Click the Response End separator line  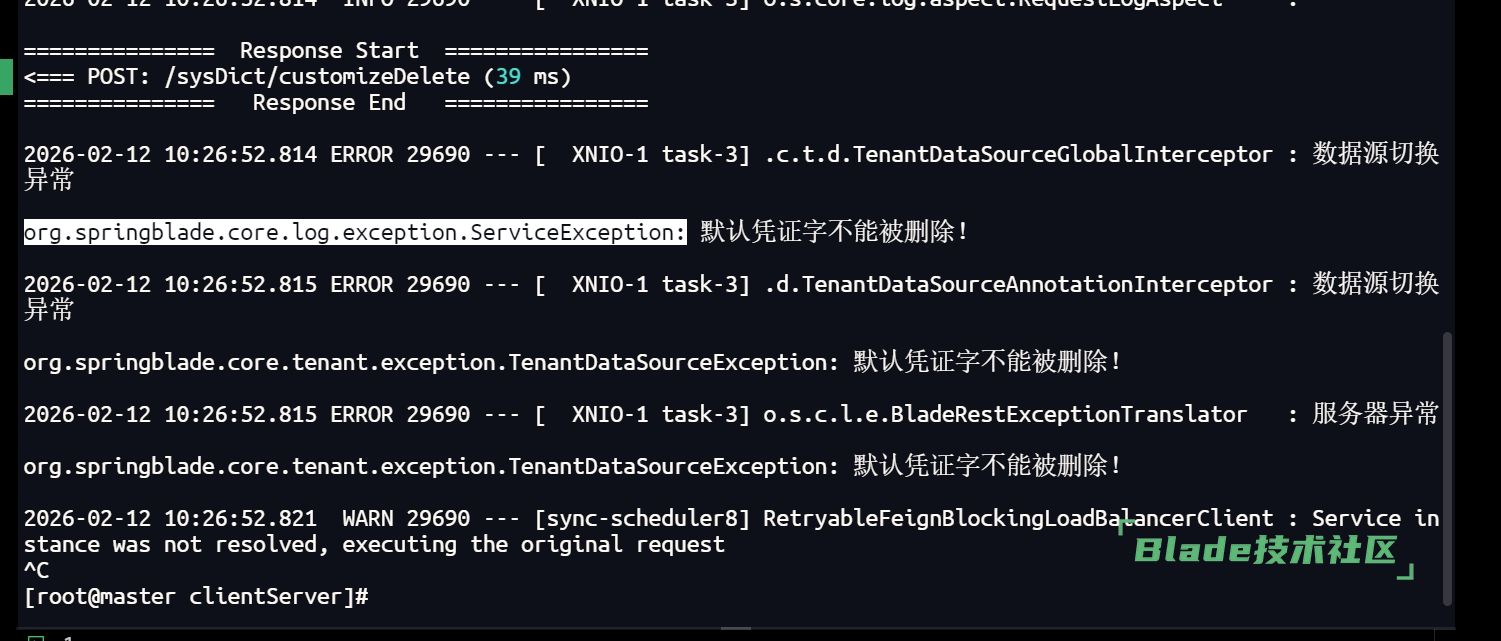[x=335, y=103]
